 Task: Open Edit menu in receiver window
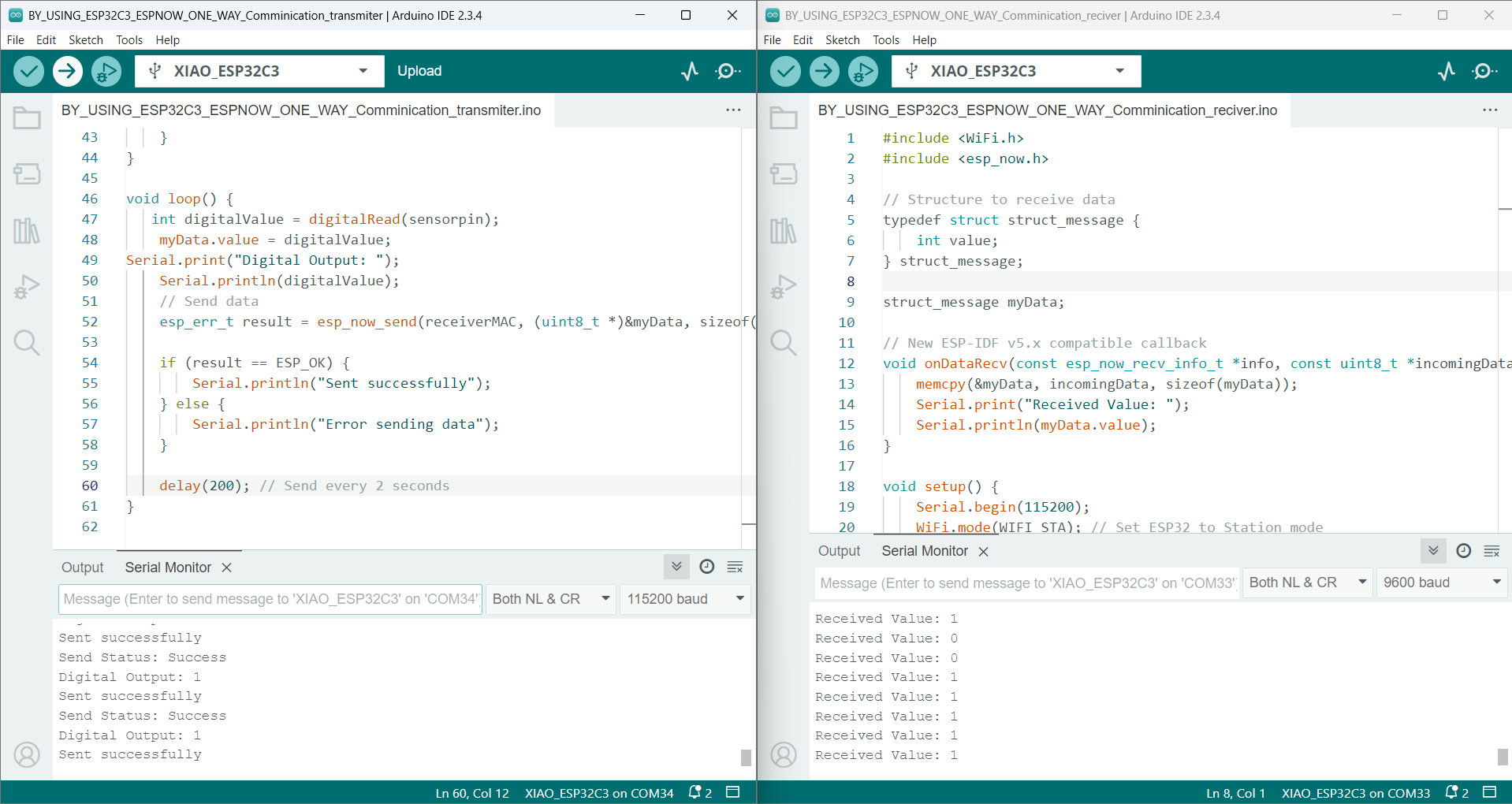(x=803, y=40)
